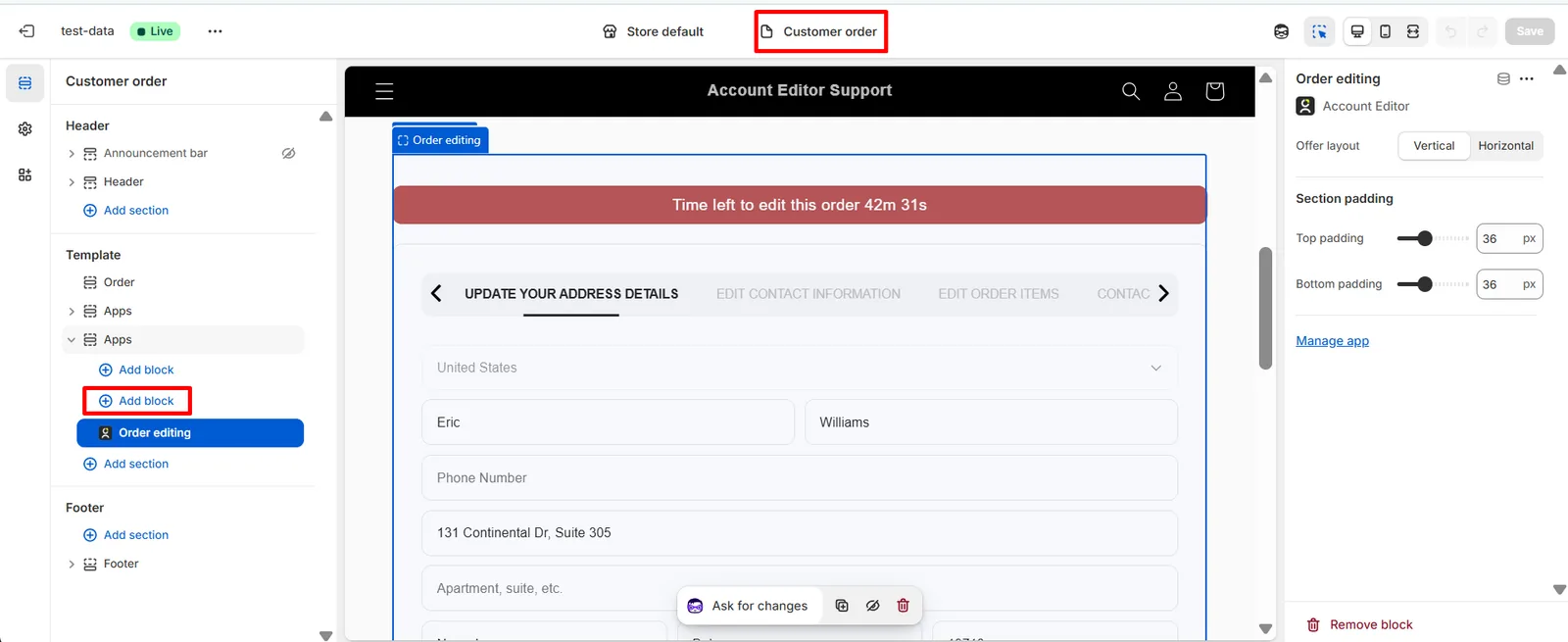The height and width of the screenshot is (642, 1568).
Task: Switch to fullscreen preview icon
Action: coord(1413,31)
